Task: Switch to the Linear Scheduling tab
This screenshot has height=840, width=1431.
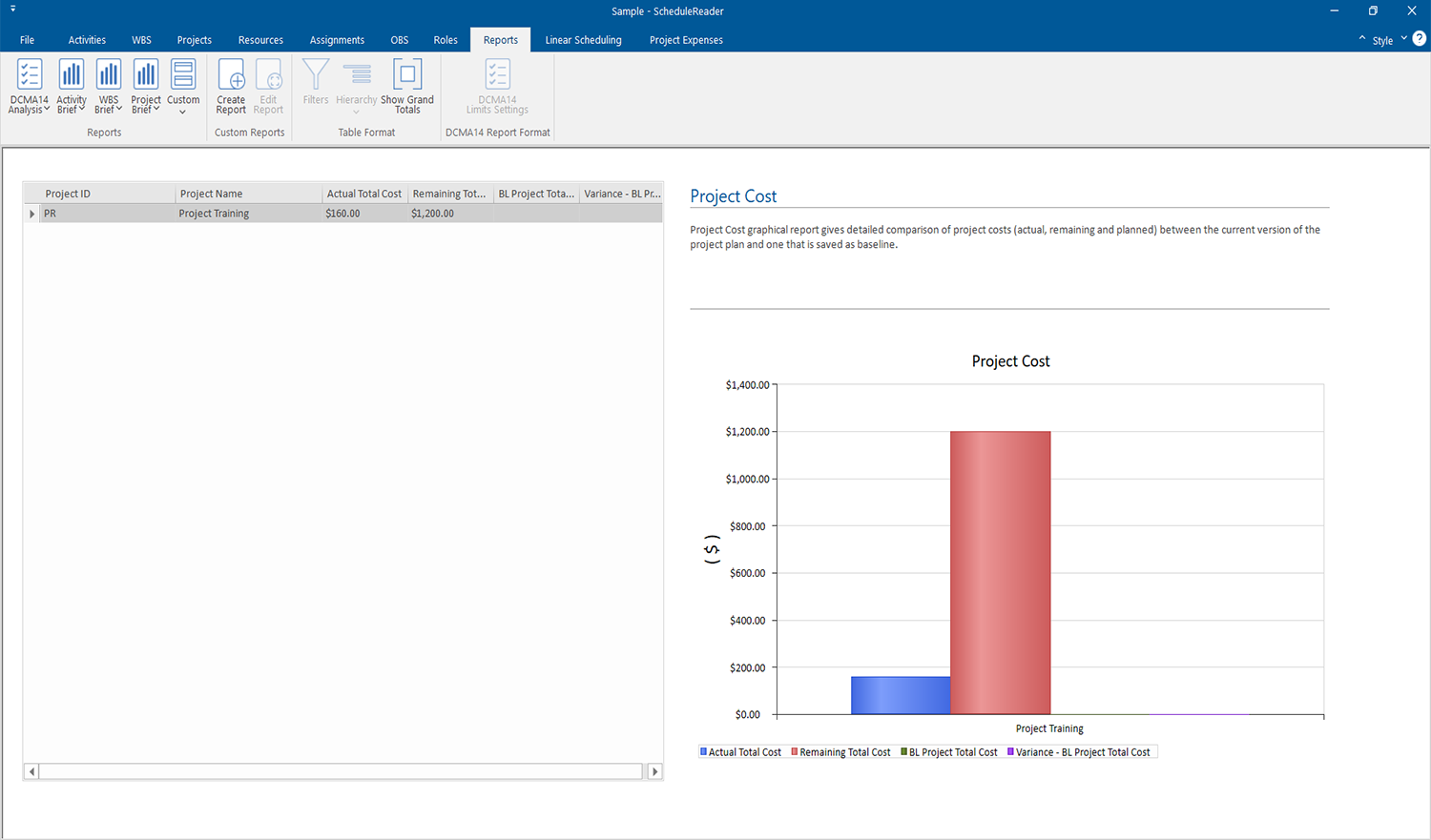Action: (583, 40)
